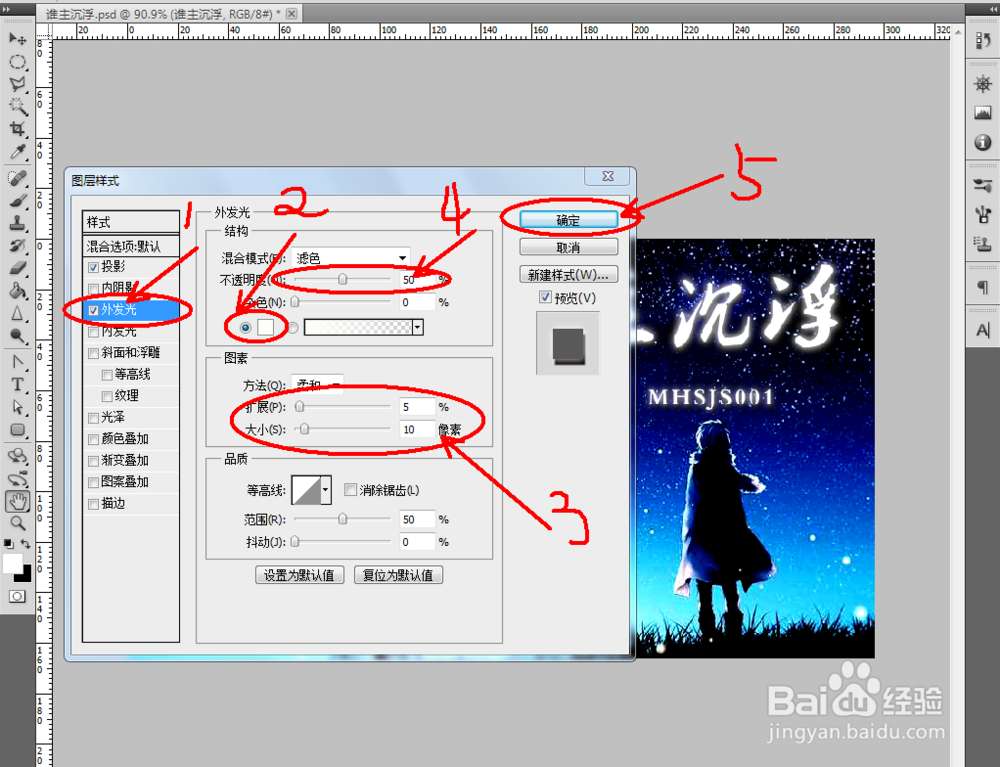Select the Crop tool
Screen dimensions: 1000x767
[x=17, y=128]
